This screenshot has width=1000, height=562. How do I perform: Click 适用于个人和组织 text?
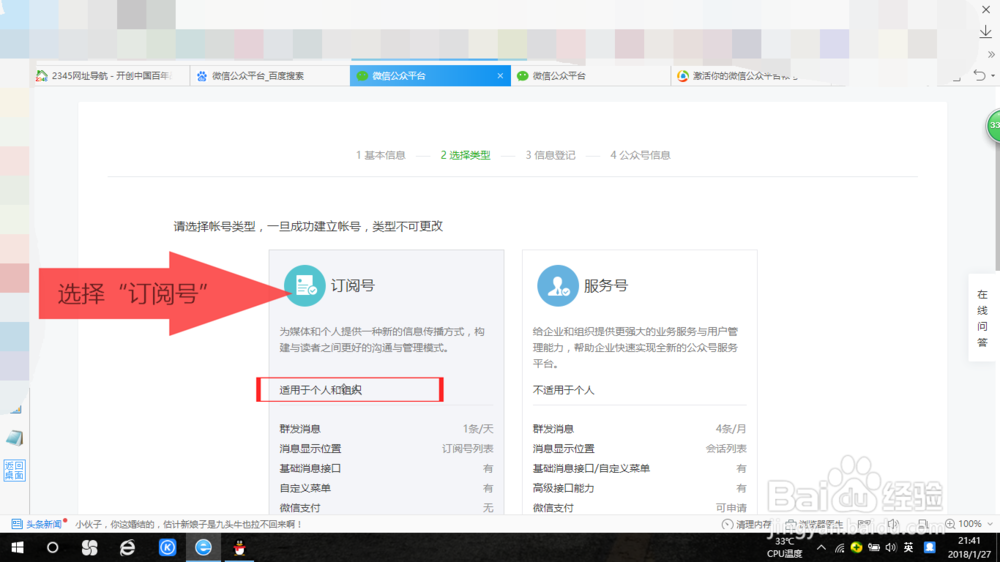(321, 390)
